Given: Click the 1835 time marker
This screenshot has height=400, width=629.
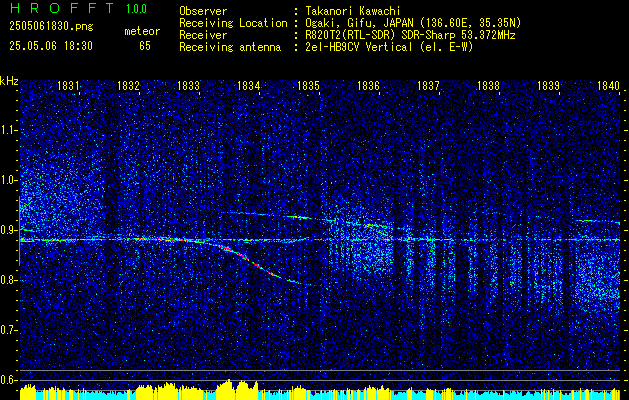Looking at the screenshot, I should pyautogui.click(x=308, y=85).
